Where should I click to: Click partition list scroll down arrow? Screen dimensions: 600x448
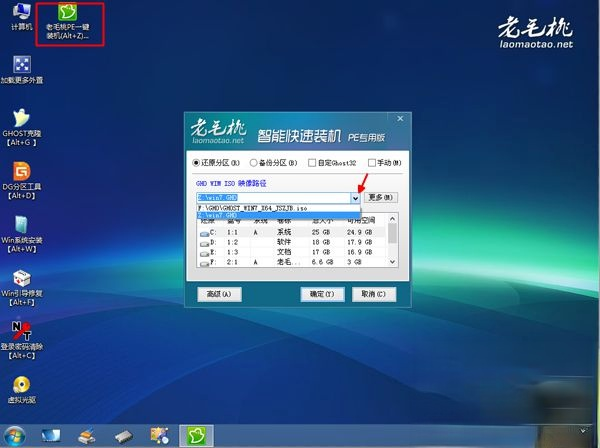coord(392,262)
